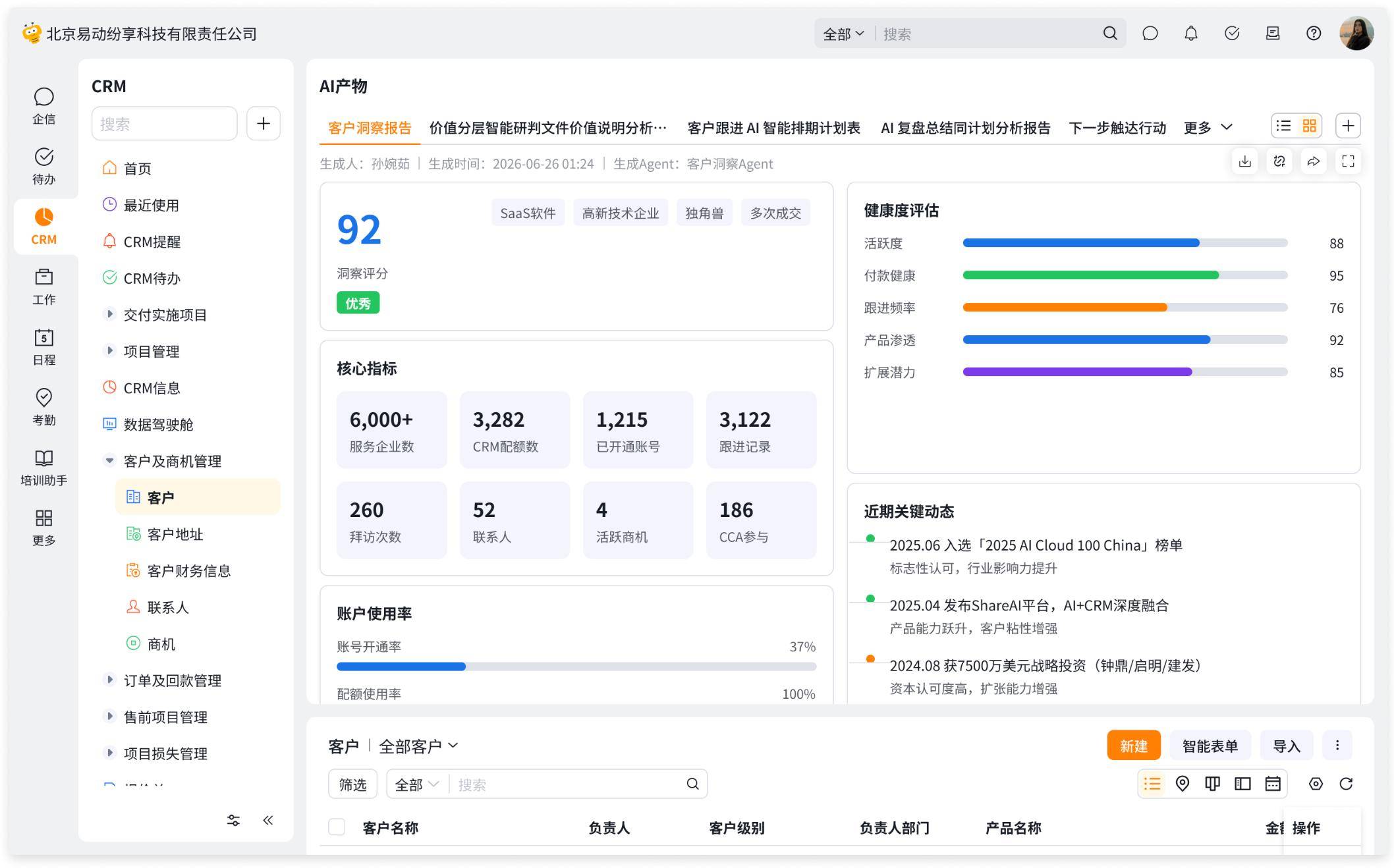Select list view for customer table
The height and width of the screenshot is (868, 1394).
point(1152,784)
